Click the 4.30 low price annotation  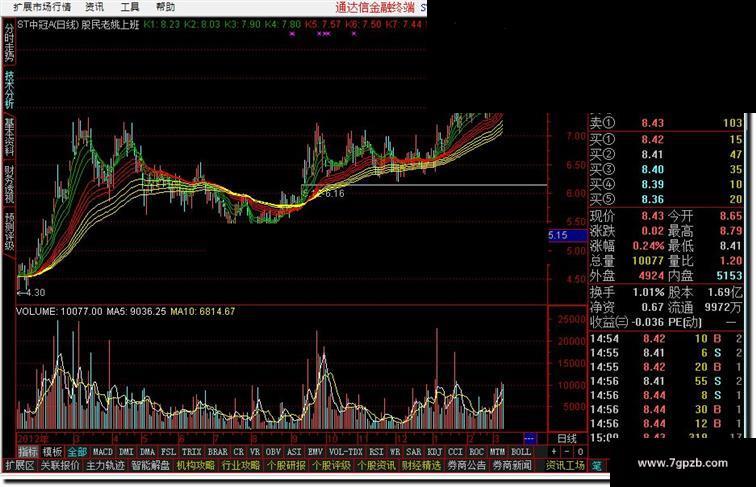(31, 292)
